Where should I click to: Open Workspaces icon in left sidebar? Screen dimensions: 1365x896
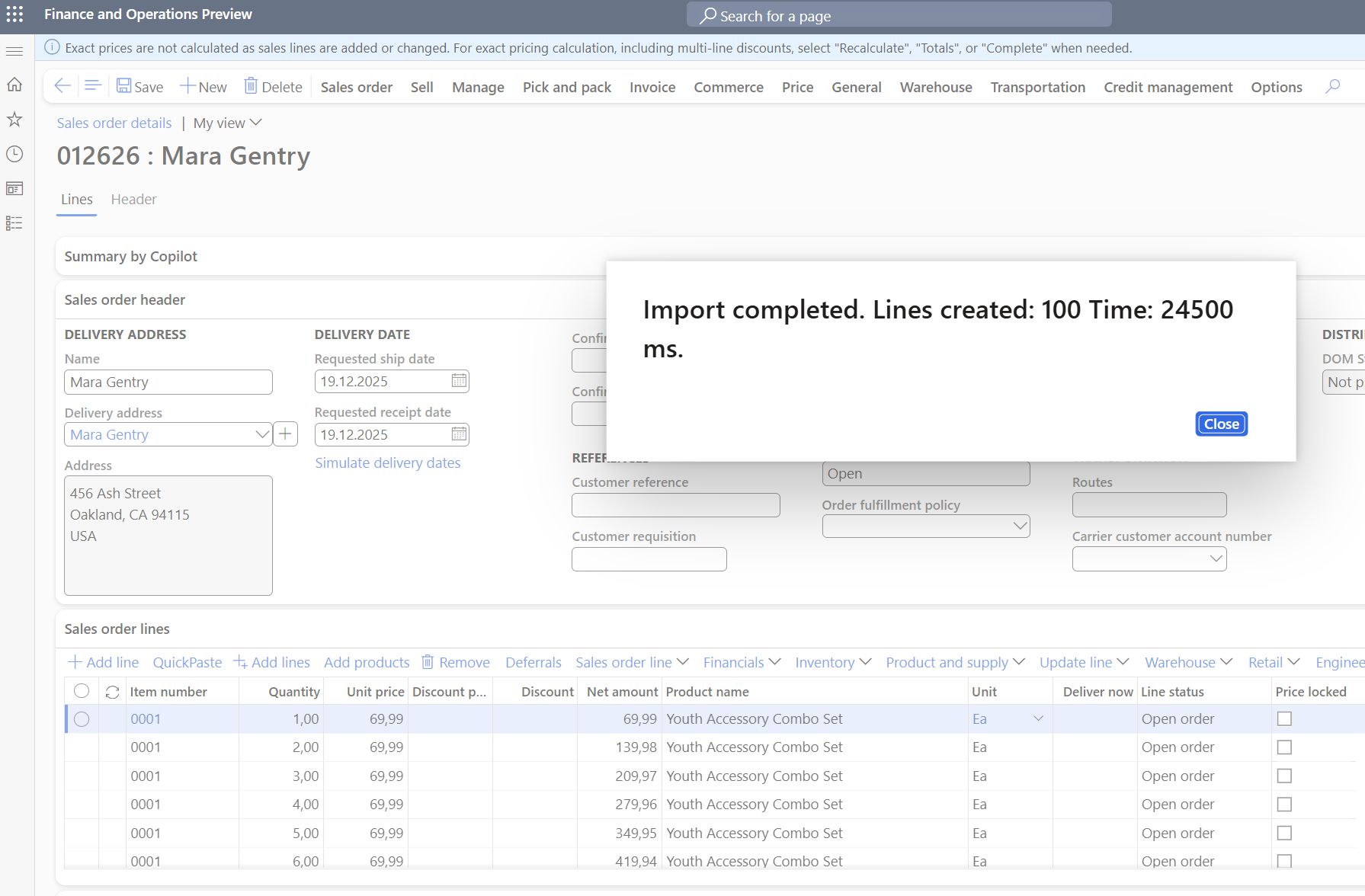pos(14,188)
